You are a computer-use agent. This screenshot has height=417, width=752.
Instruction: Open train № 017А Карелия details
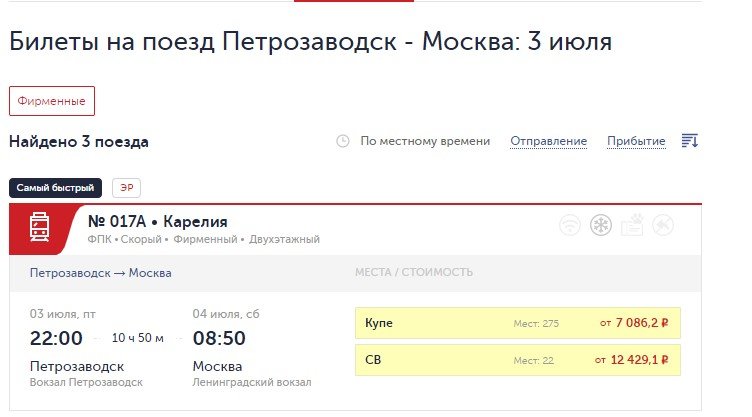[158, 221]
